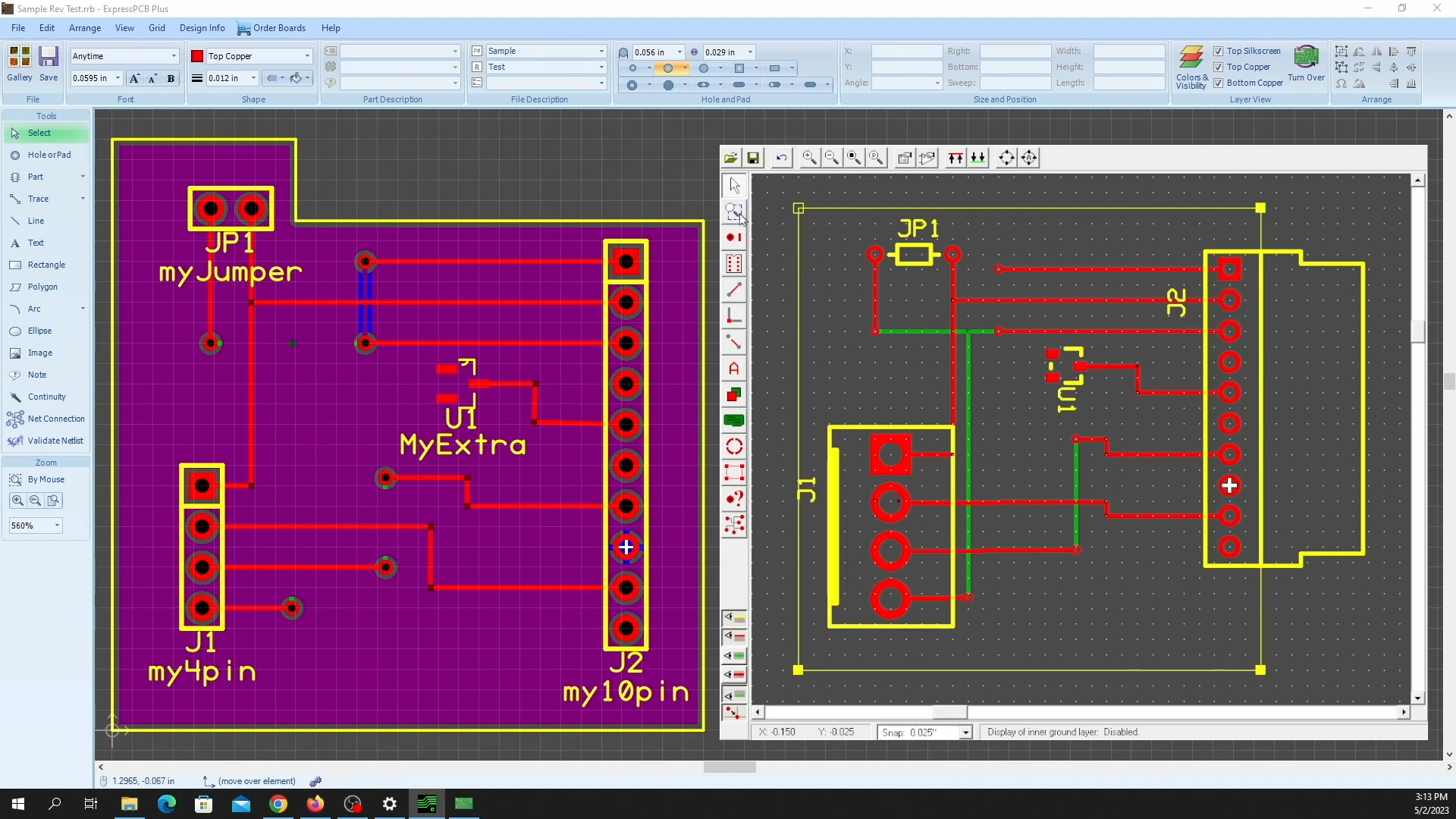
Task: Select the circle tool in right window
Action: point(734,447)
